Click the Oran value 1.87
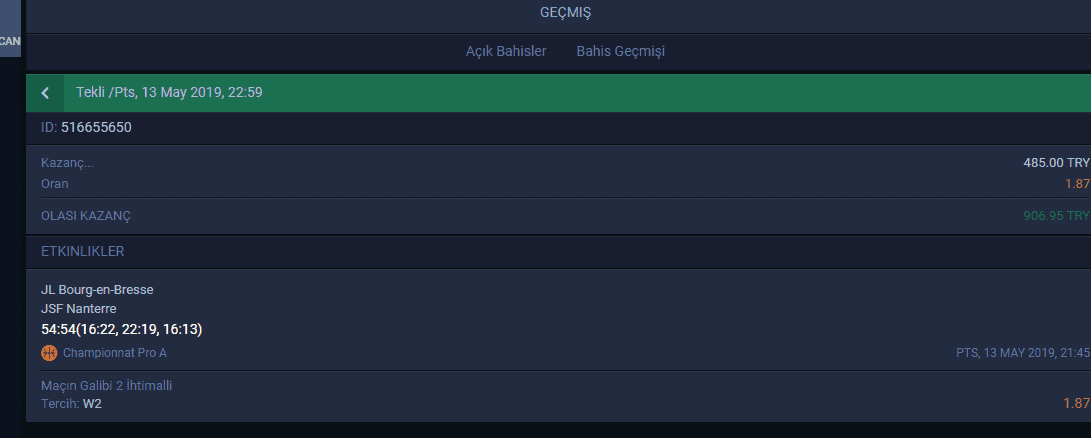 click(1077, 184)
